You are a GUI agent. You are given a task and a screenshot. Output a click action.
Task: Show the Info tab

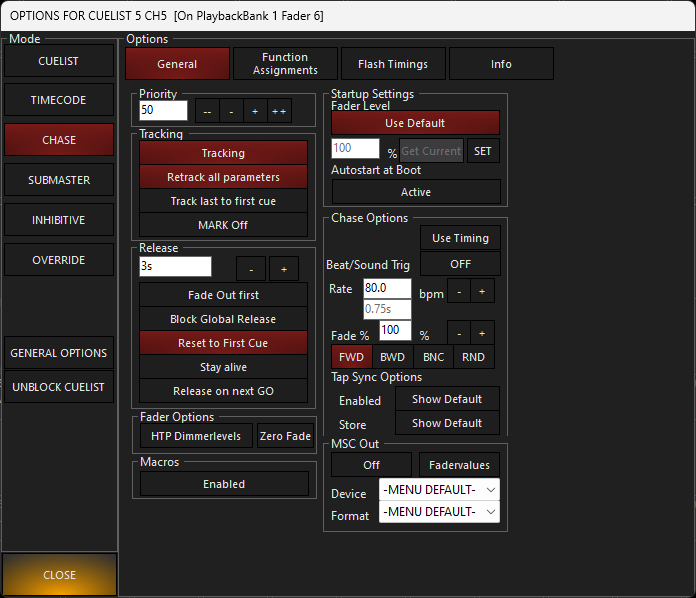pyautogui.click(x=501, y=64)
